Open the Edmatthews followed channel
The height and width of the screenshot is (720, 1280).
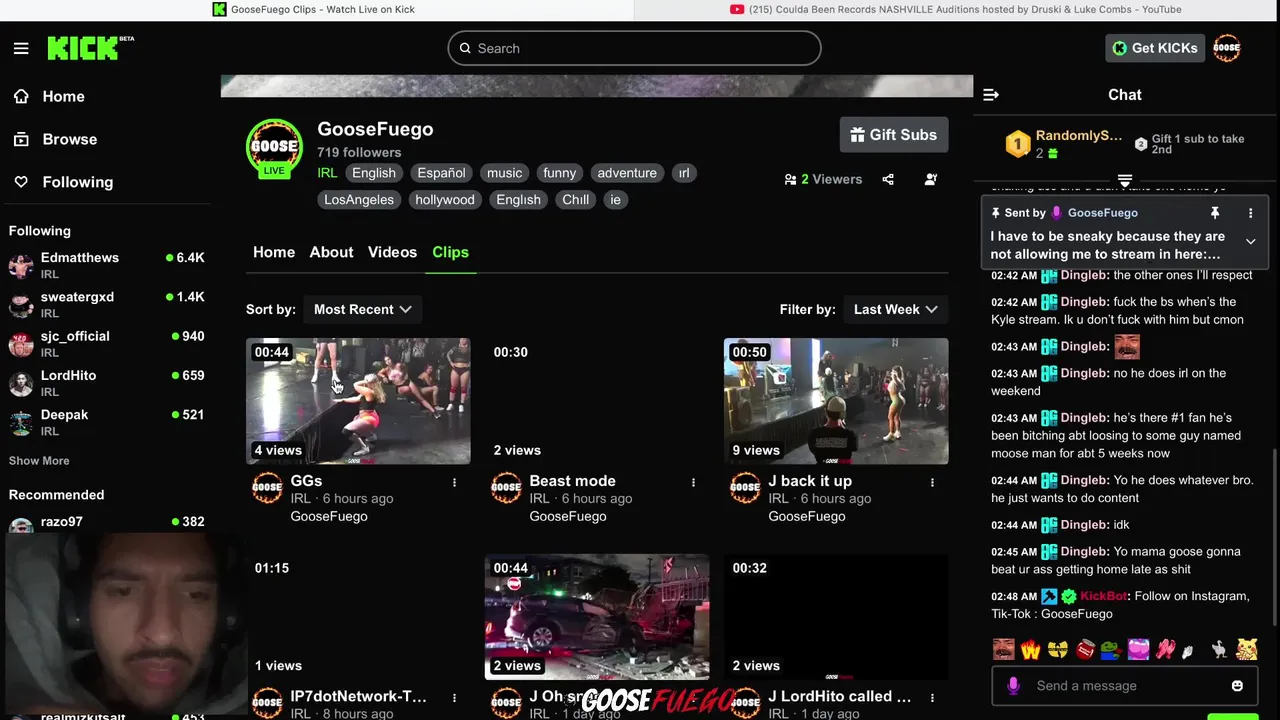(x=106, y=265)
